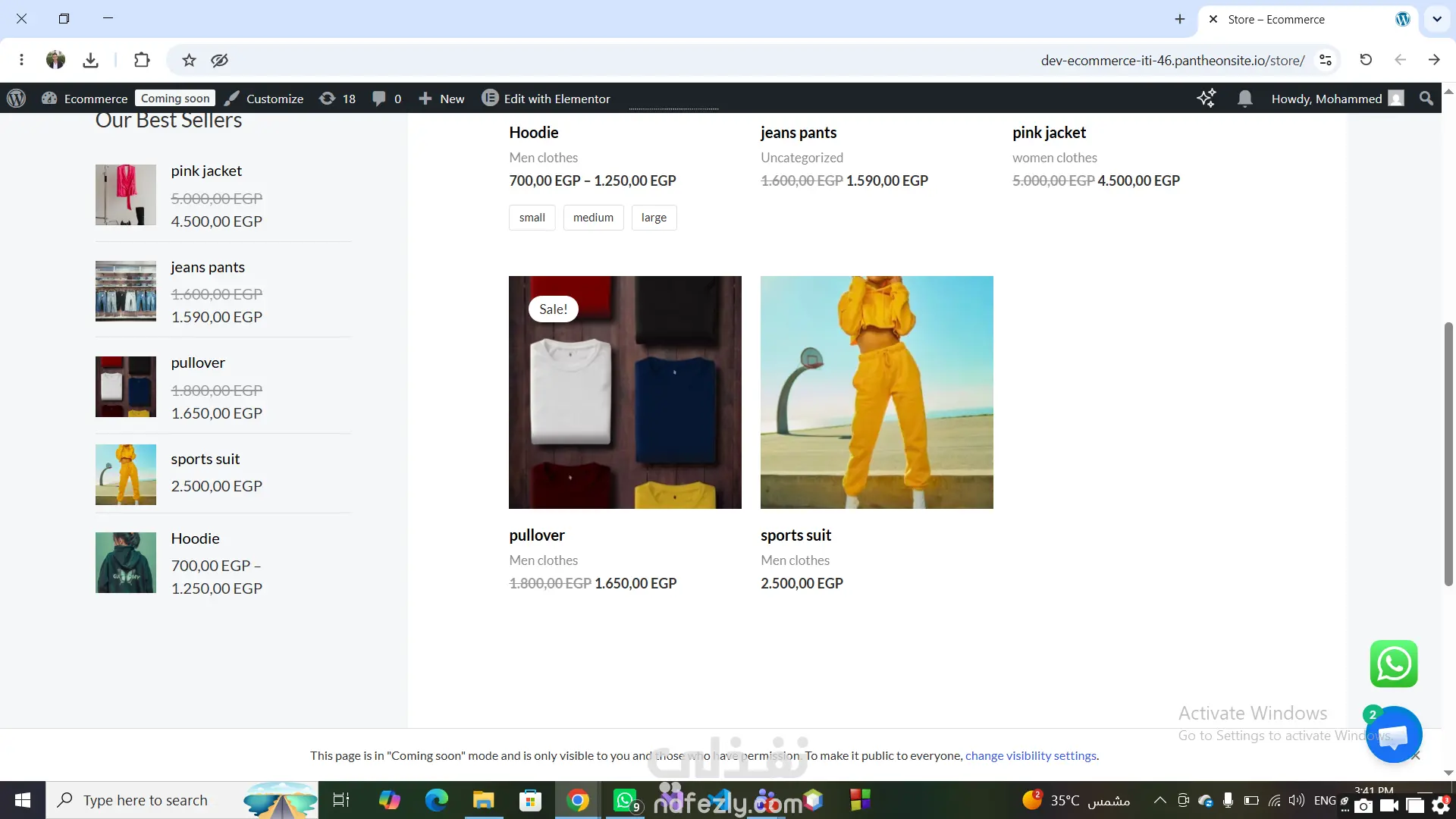Screen dimensions: 1456x819
Task: Select the small size option
Action: (532, 218)
